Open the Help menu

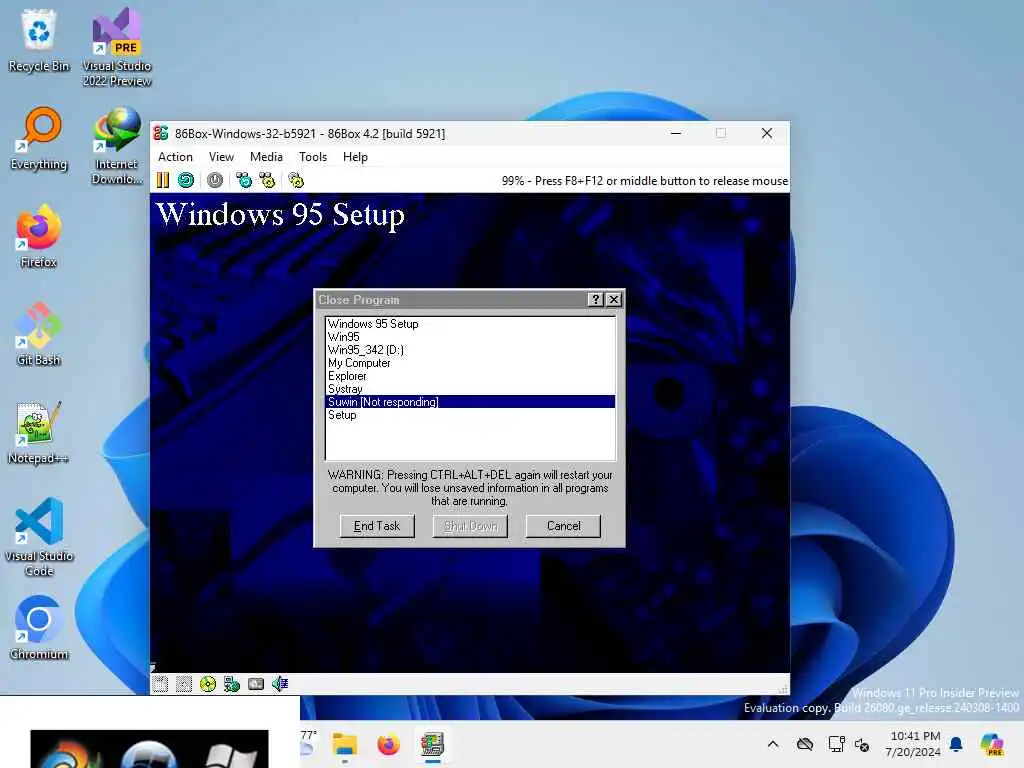(x=355, y=157)
